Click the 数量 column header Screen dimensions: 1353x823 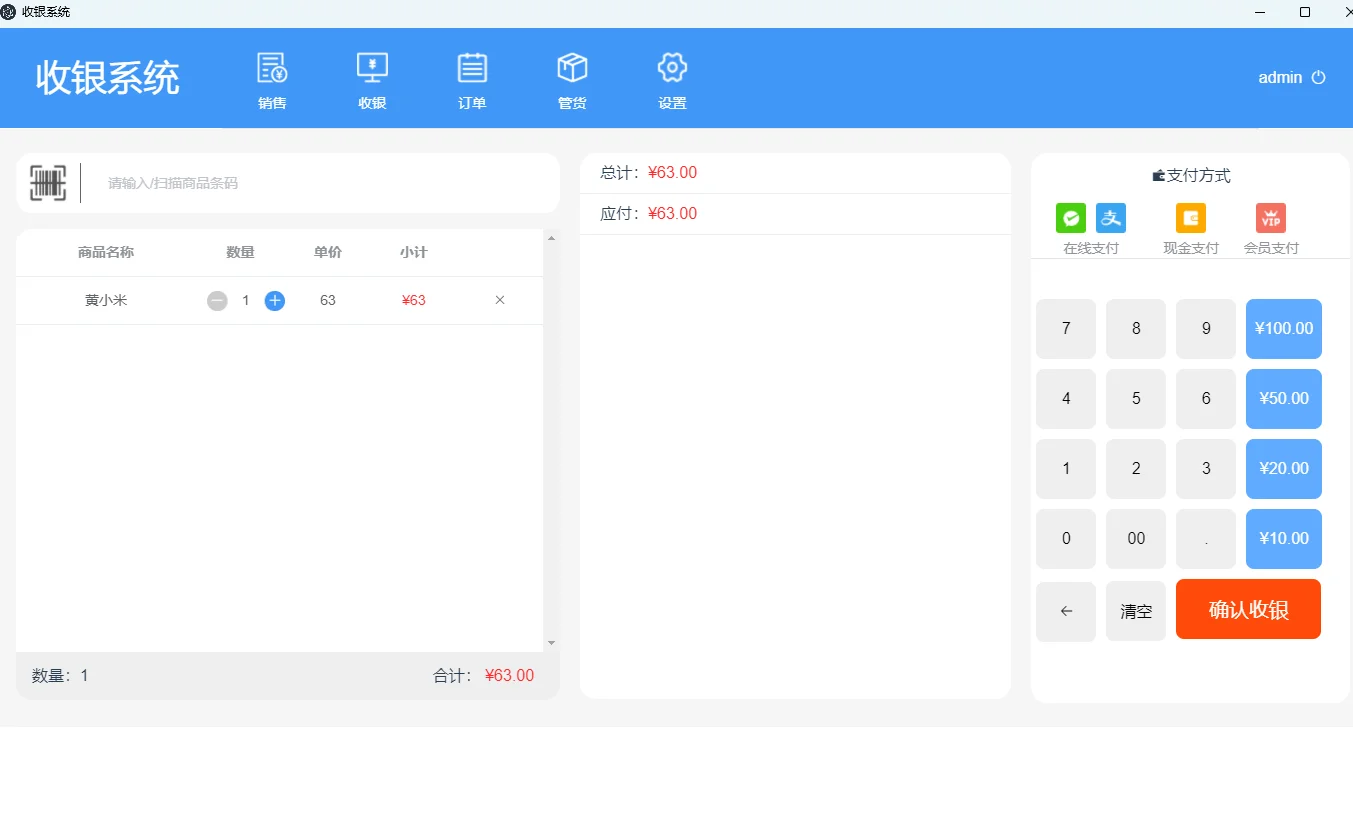pyautogui.click(x=240, y=253)
